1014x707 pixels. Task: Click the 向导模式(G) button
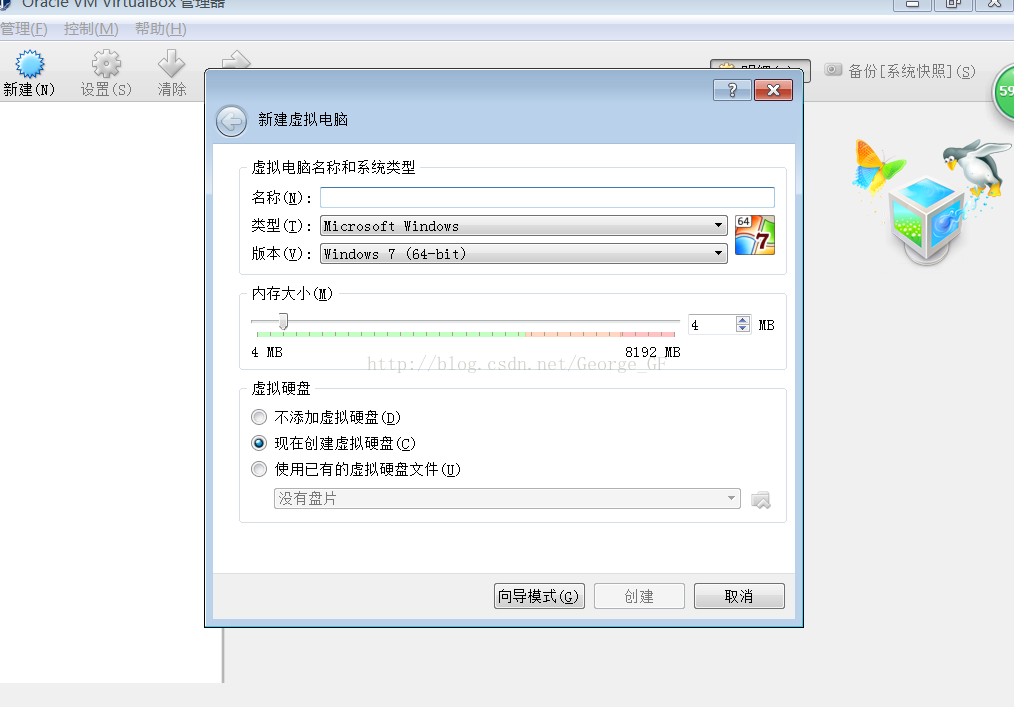coord(539,596)
